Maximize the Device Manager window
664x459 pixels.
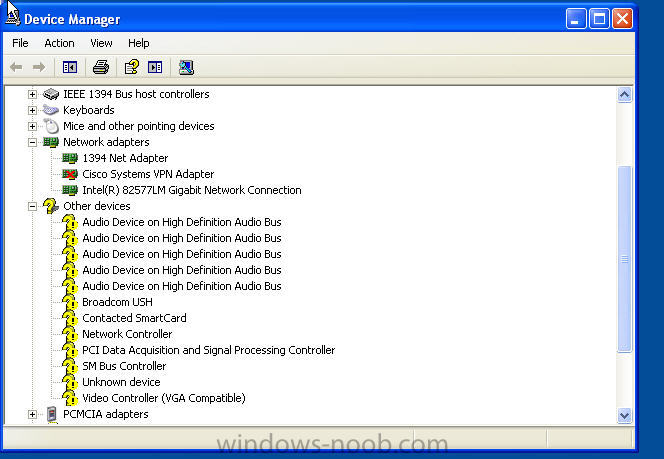click(x=599, y=19)
